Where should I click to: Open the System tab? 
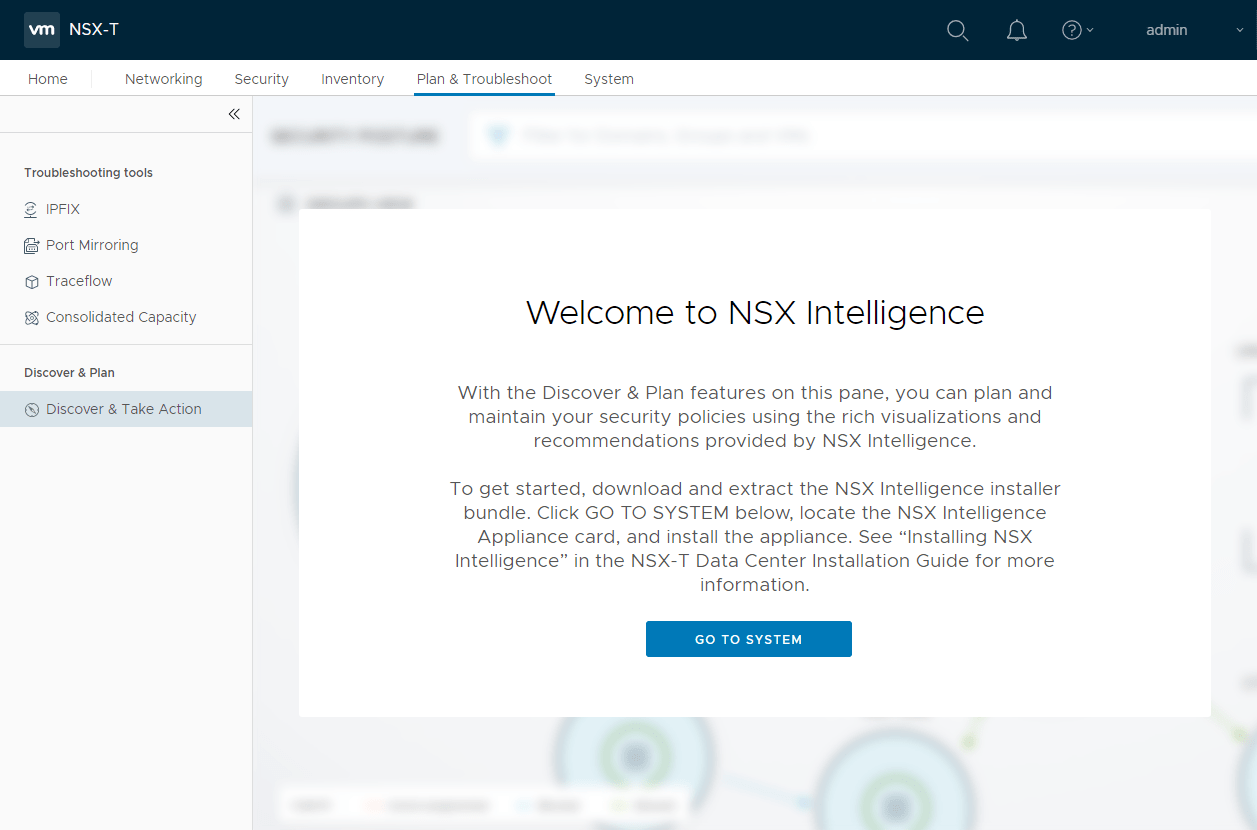pos(609,79)
